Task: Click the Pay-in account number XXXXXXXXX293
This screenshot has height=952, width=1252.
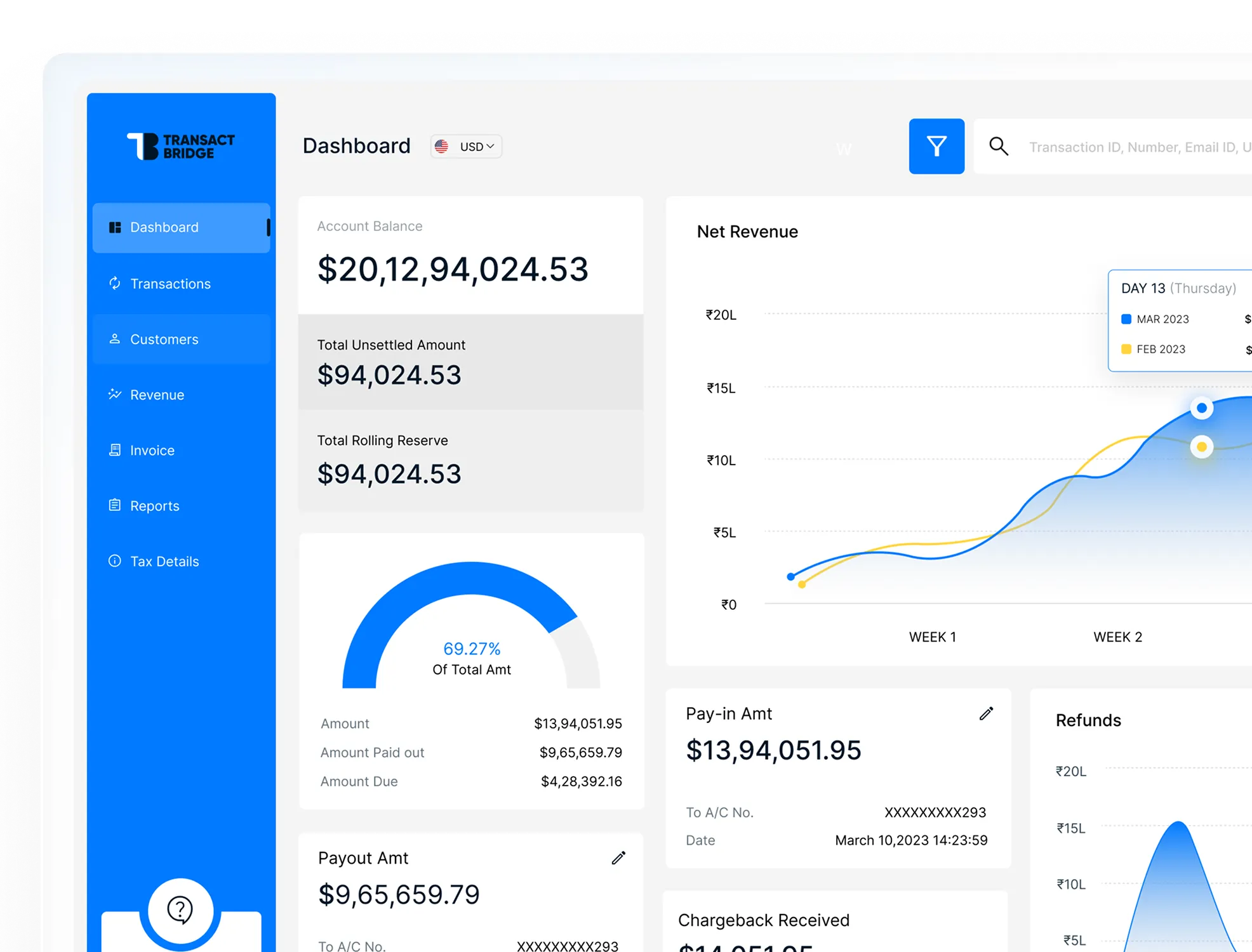Action: coord(935,812)
